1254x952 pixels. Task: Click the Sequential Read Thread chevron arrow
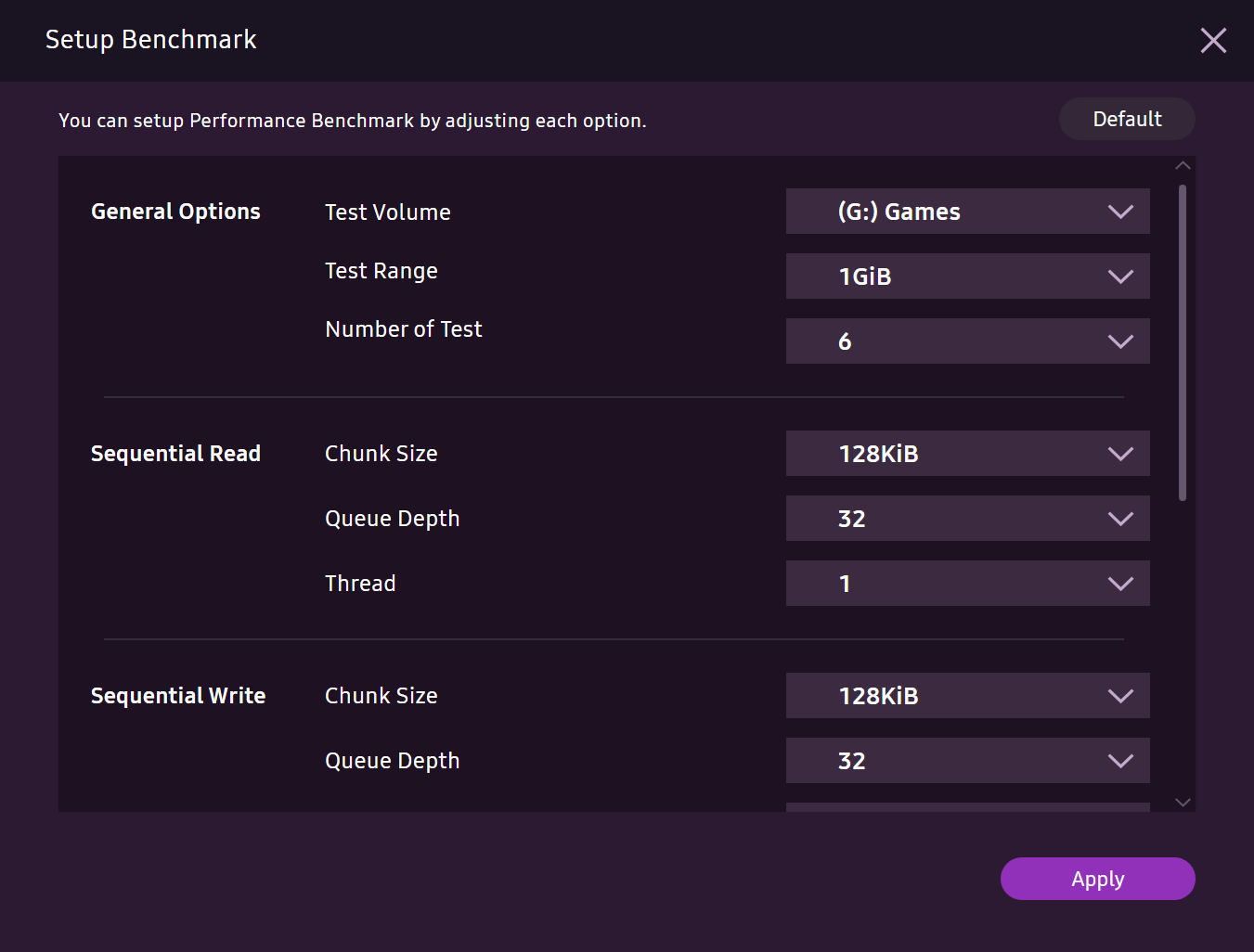tap(1120, 584)
